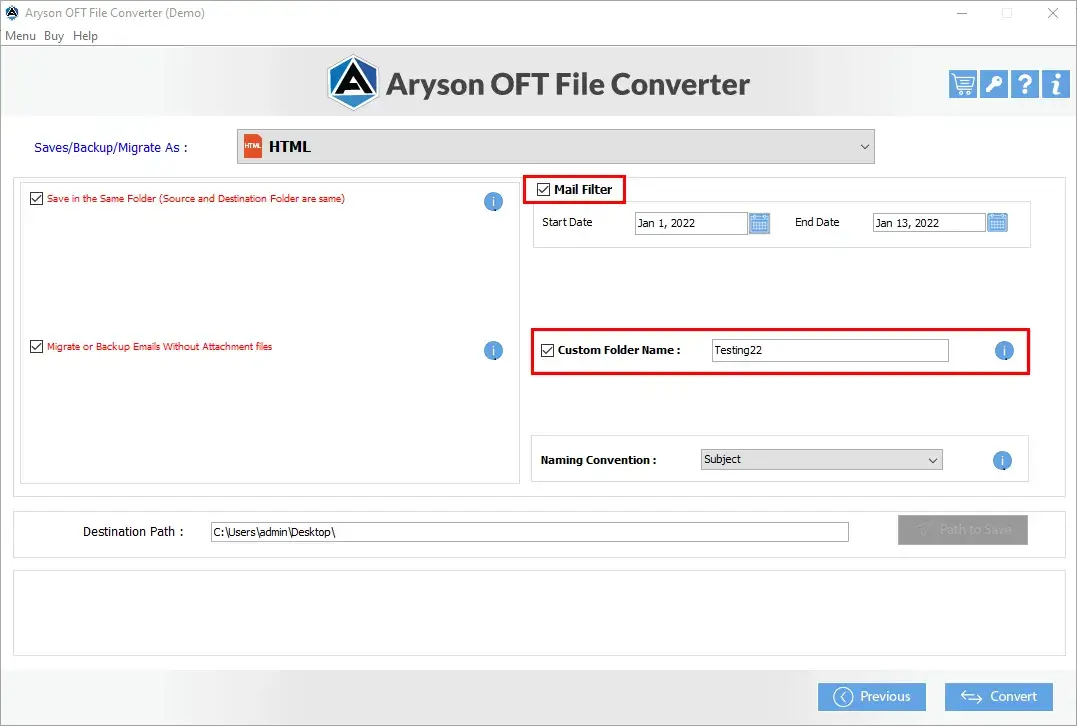Open the Buy menu
Viewport: 1077px width, 726px height.
(x=54, y=36)
